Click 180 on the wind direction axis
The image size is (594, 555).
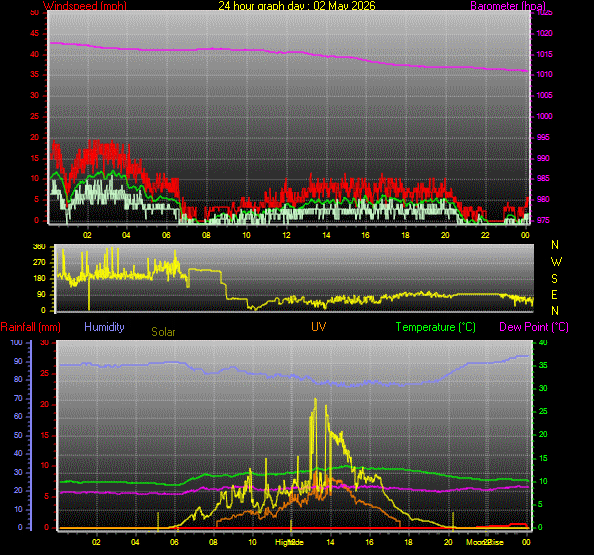[39, 278]
